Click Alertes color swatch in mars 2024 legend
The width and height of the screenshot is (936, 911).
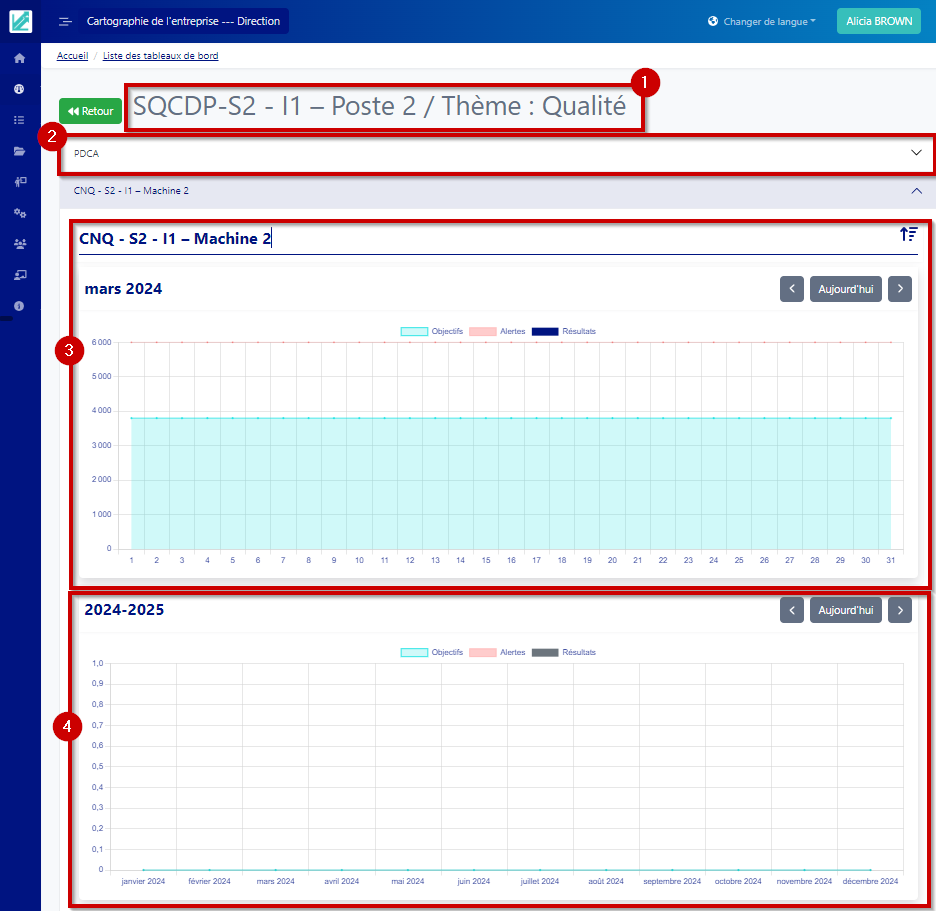[482, 331]
